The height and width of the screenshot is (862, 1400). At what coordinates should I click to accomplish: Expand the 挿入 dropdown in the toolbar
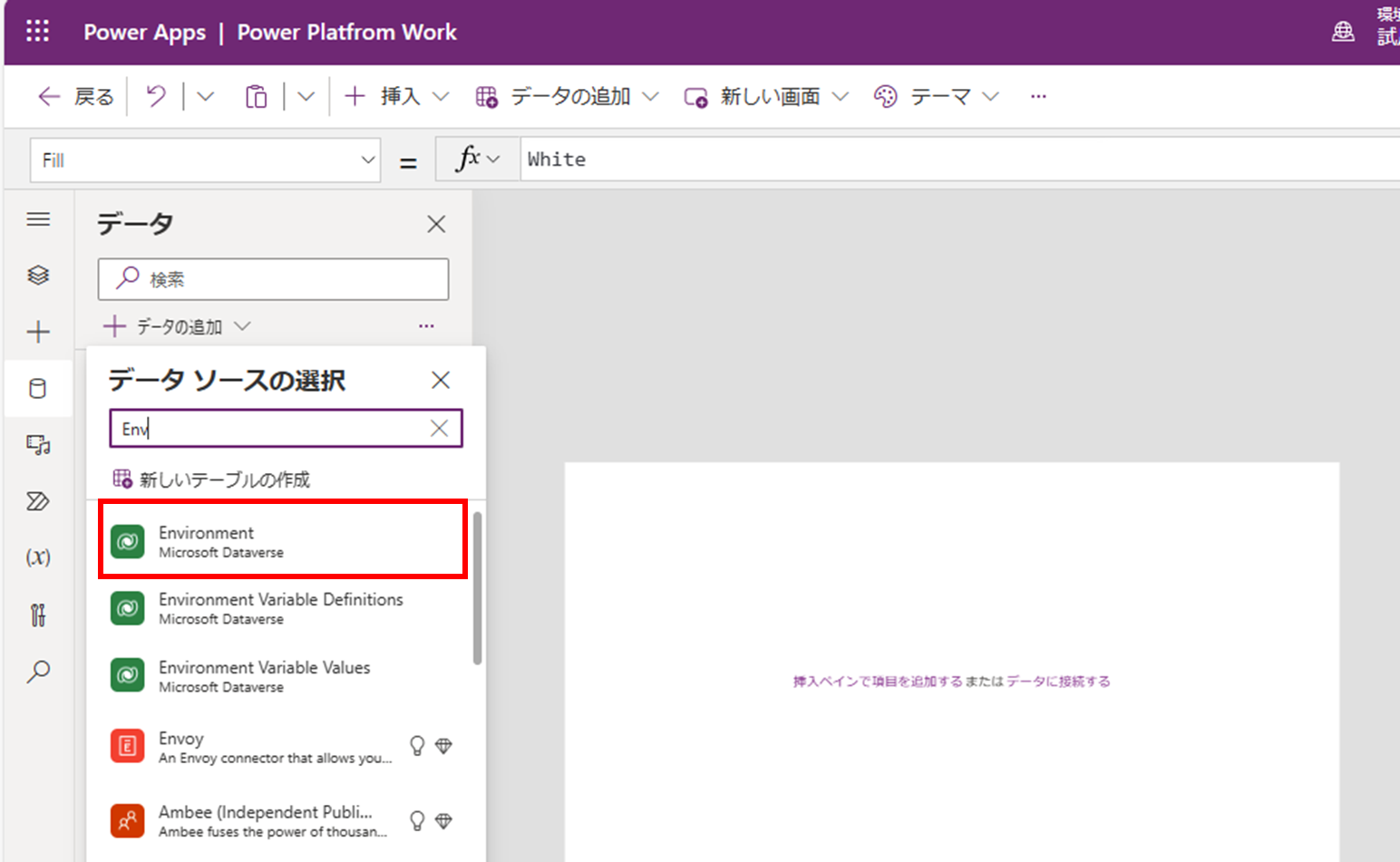click(442, 96)
